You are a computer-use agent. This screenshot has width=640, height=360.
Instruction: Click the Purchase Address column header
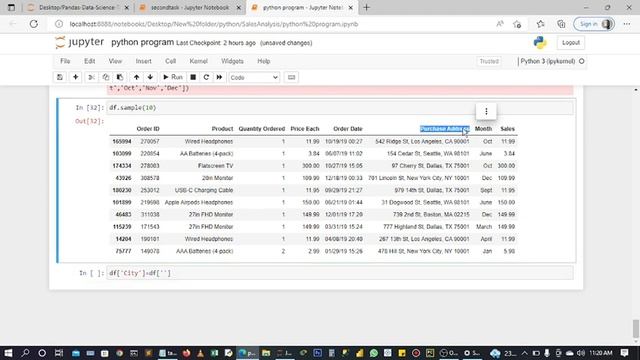(444, 129)
